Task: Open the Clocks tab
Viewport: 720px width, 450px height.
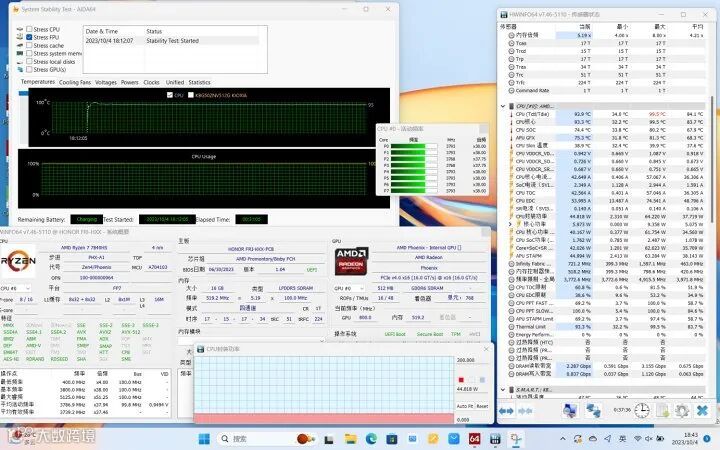Action: 151,82
